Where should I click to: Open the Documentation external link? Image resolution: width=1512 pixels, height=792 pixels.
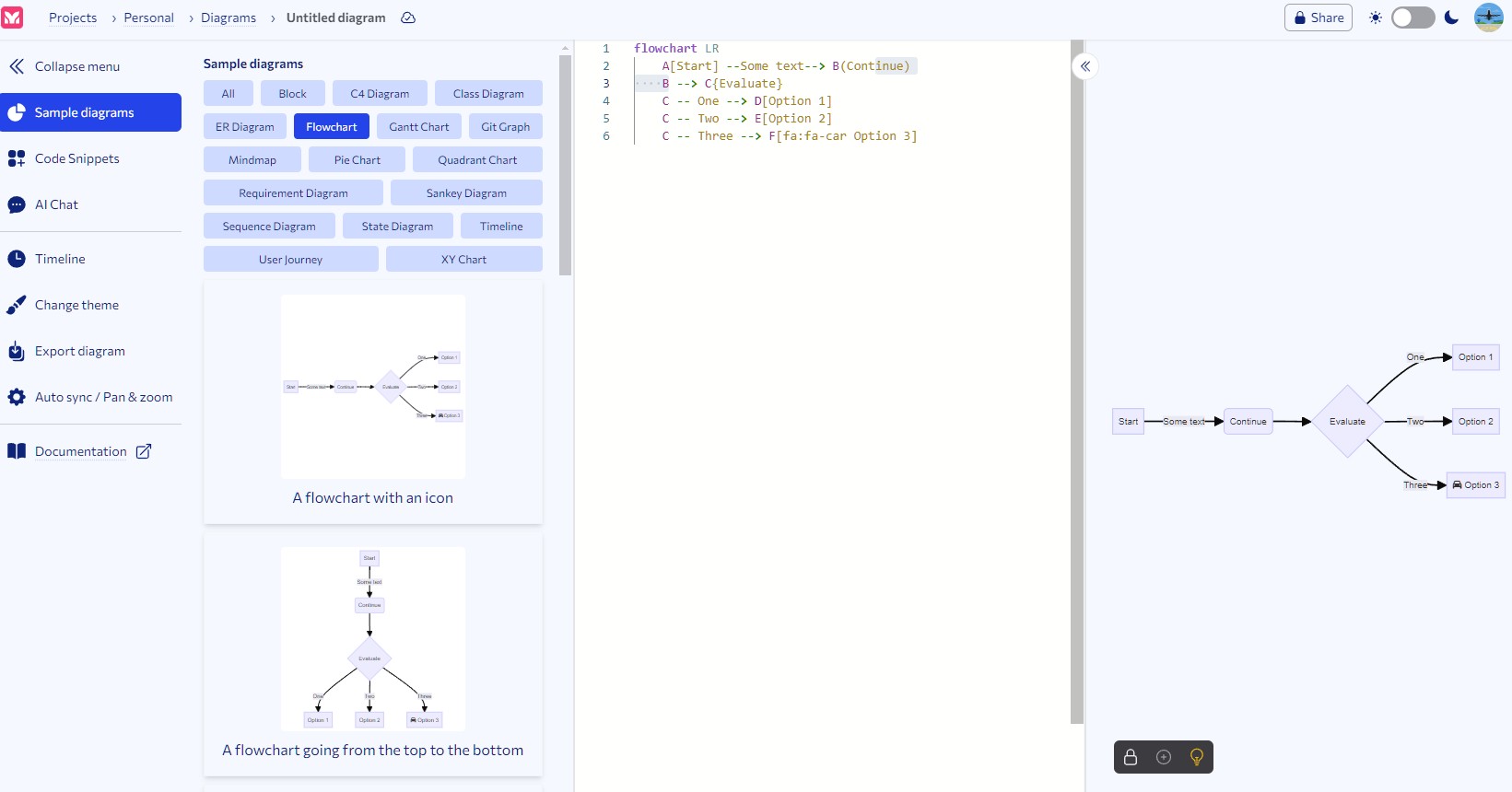(81, 451)
